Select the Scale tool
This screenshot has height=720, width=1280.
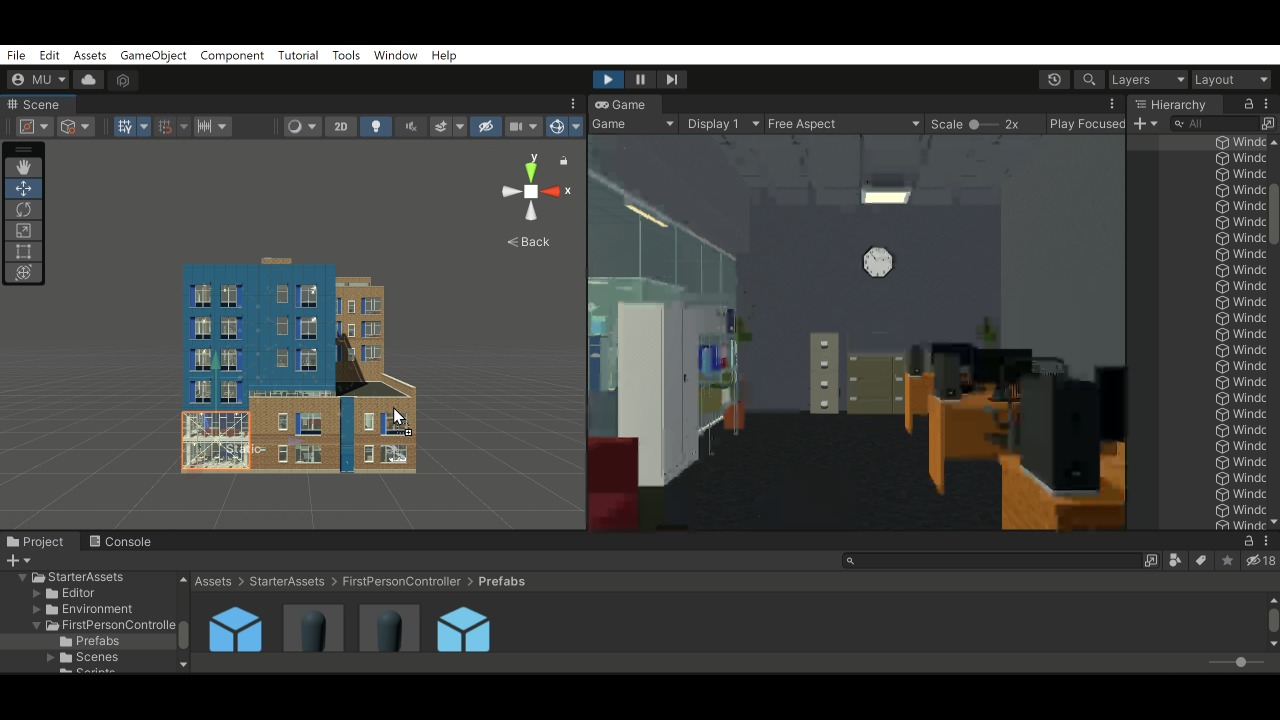tap(23, 230)
